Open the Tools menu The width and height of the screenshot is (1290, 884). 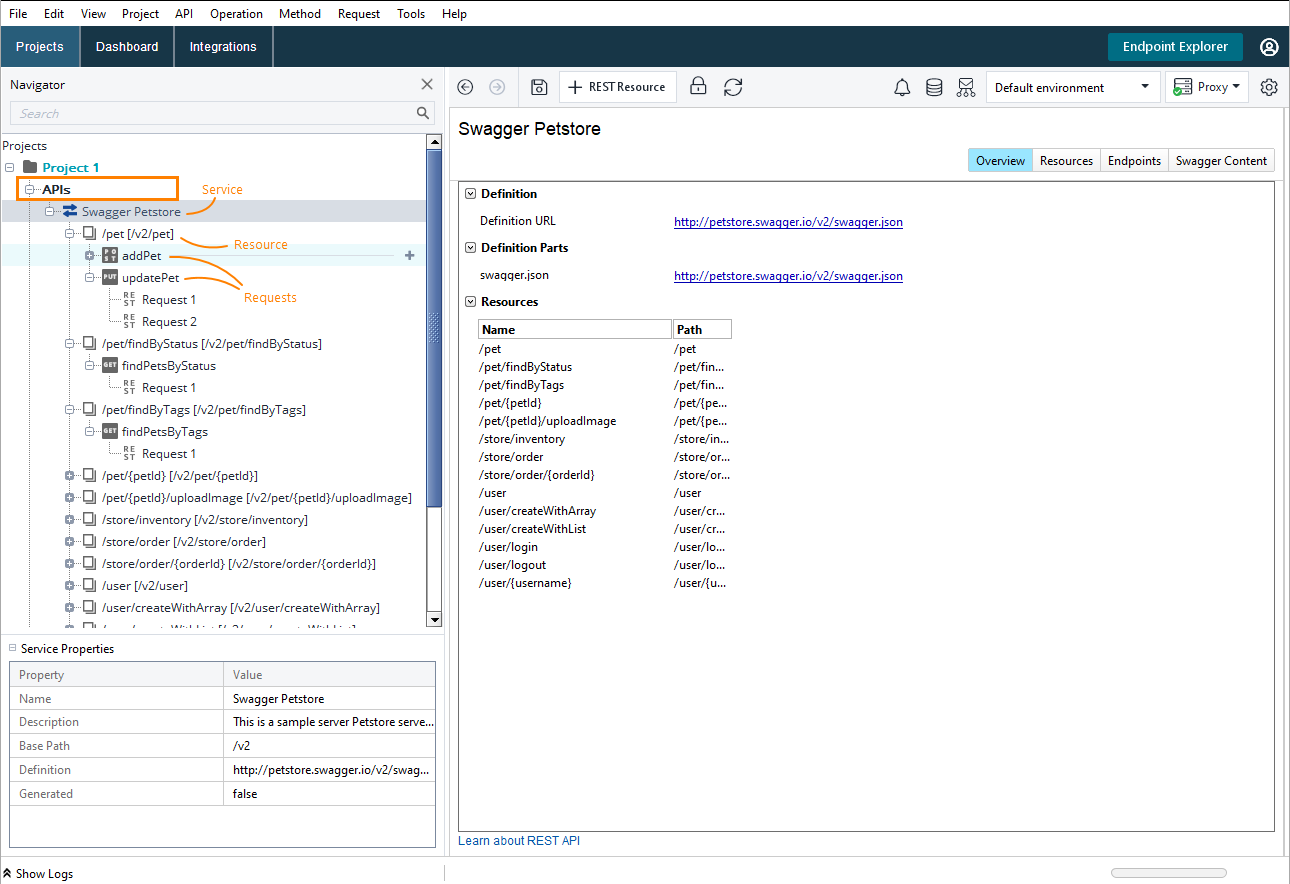click(x=411, y=14)
